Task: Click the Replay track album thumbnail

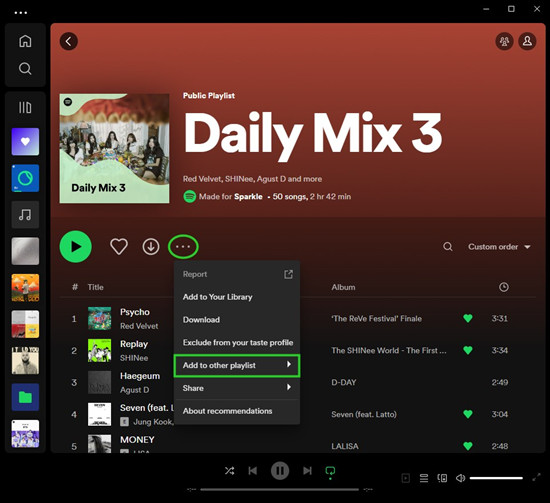Action: pyautogui.click(x=99, y=350)
